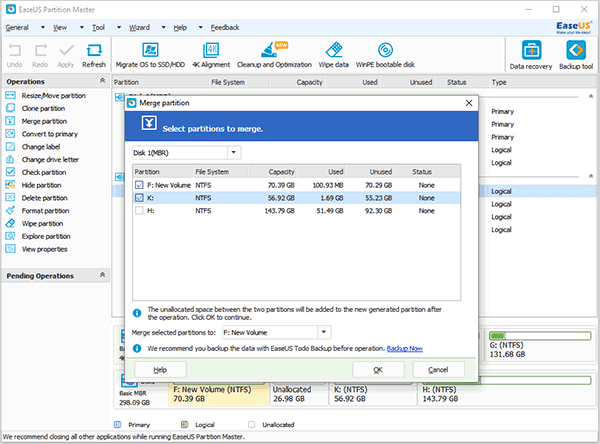Viewport: 600px width, 444px height.
Task: Open the Data recovery tool
Action: tap(531, 56)
